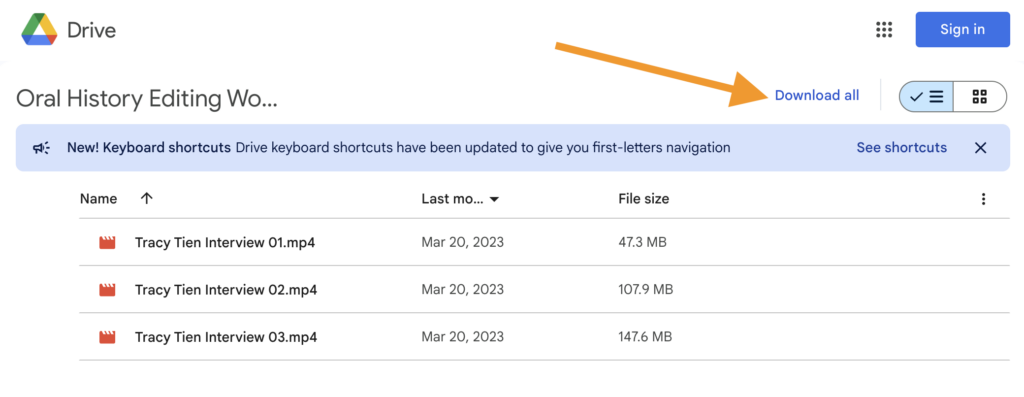The image size is (1024, 397).
Task: Switch to list layout view
Action: pos(927,97)
